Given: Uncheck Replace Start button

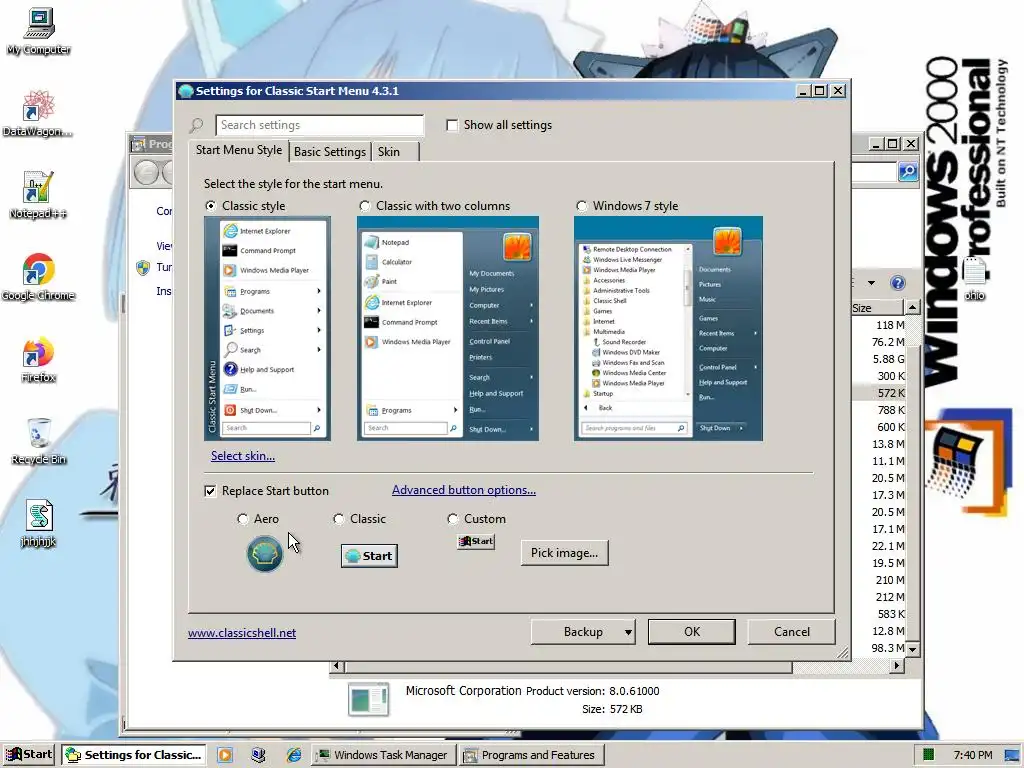Looking at the screenshot, I should (x=210, y=491).
